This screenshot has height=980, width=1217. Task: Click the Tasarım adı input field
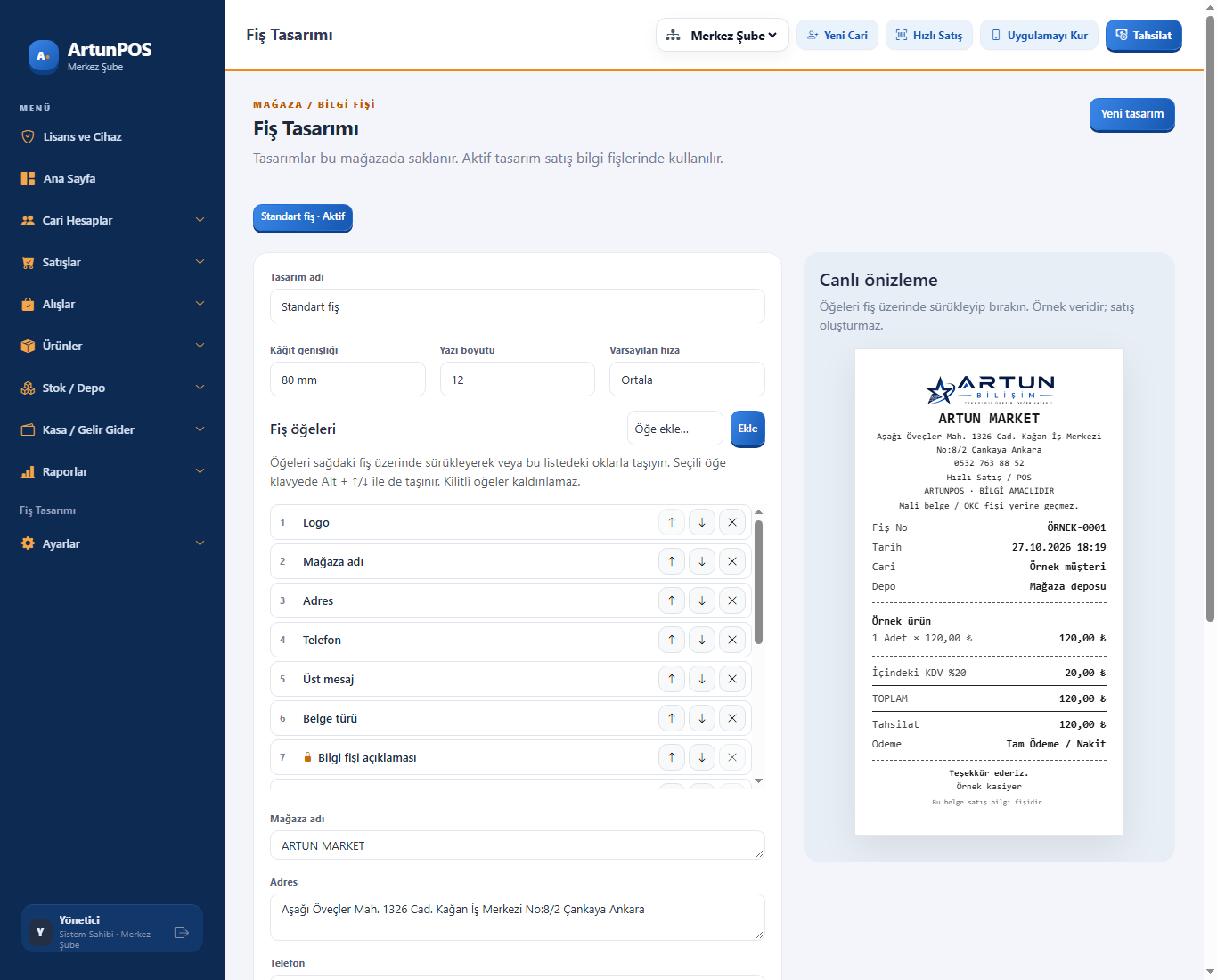518,306
